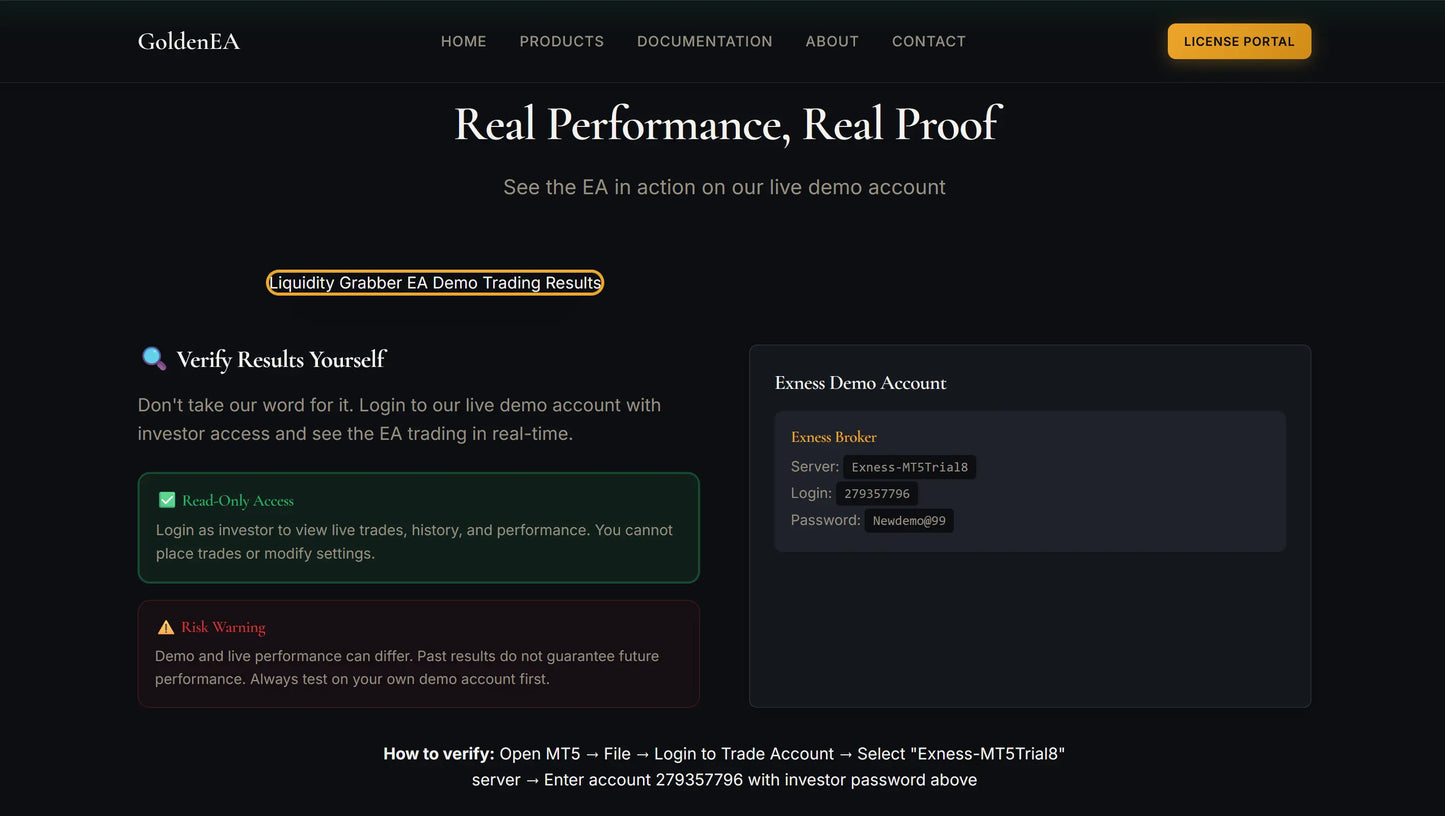Click the password value Newdemo@99
Image resolution: width=1445 pixels, height=816 pixels.
point(909,521)
